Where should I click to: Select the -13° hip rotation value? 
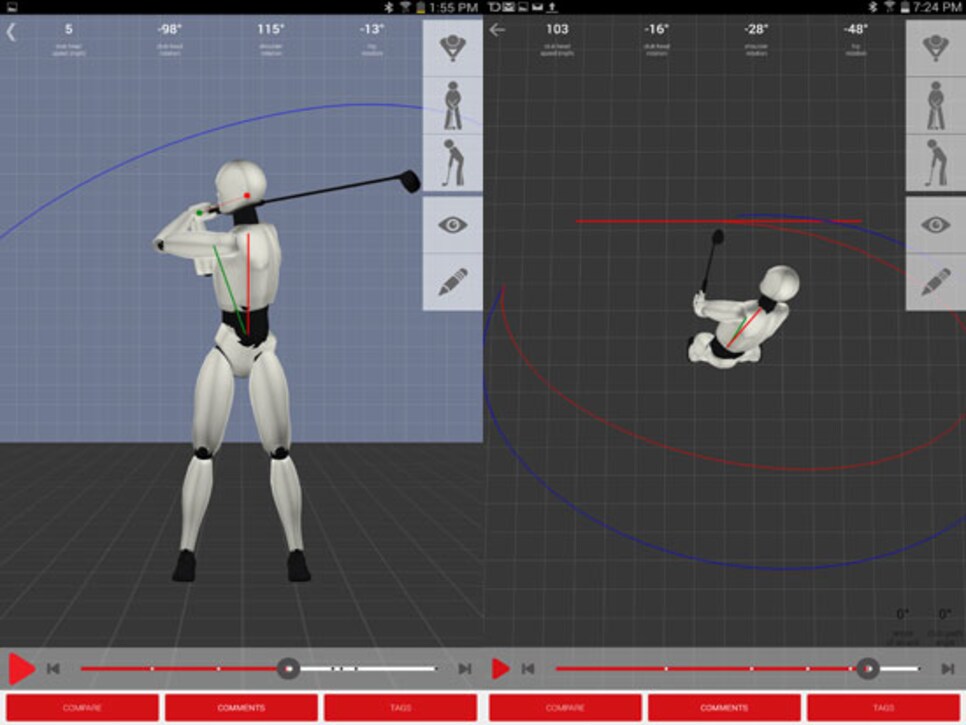[372, 29]
